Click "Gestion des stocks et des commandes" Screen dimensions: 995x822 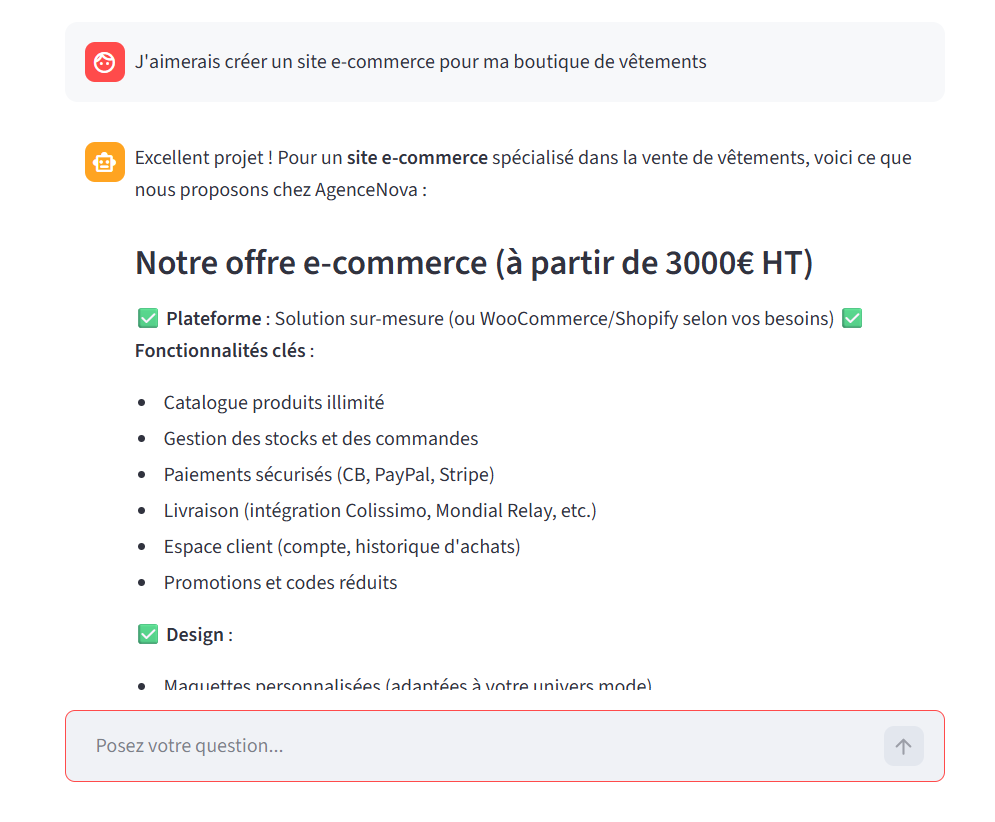click(321, 439)
